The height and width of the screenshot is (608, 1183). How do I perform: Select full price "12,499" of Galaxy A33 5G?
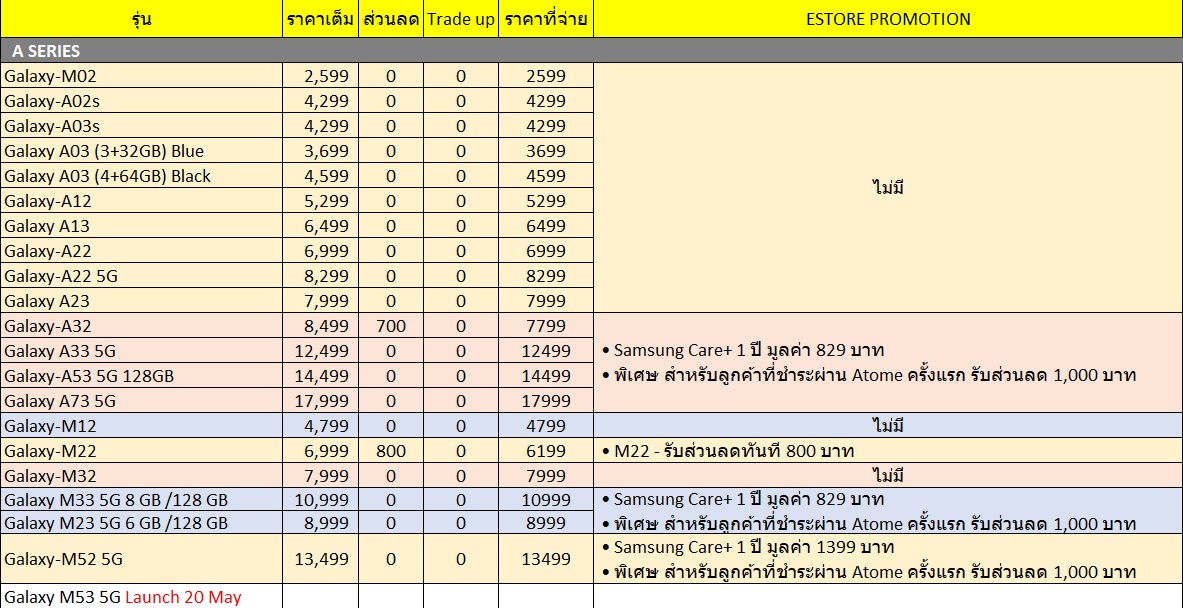pos(322,351)
